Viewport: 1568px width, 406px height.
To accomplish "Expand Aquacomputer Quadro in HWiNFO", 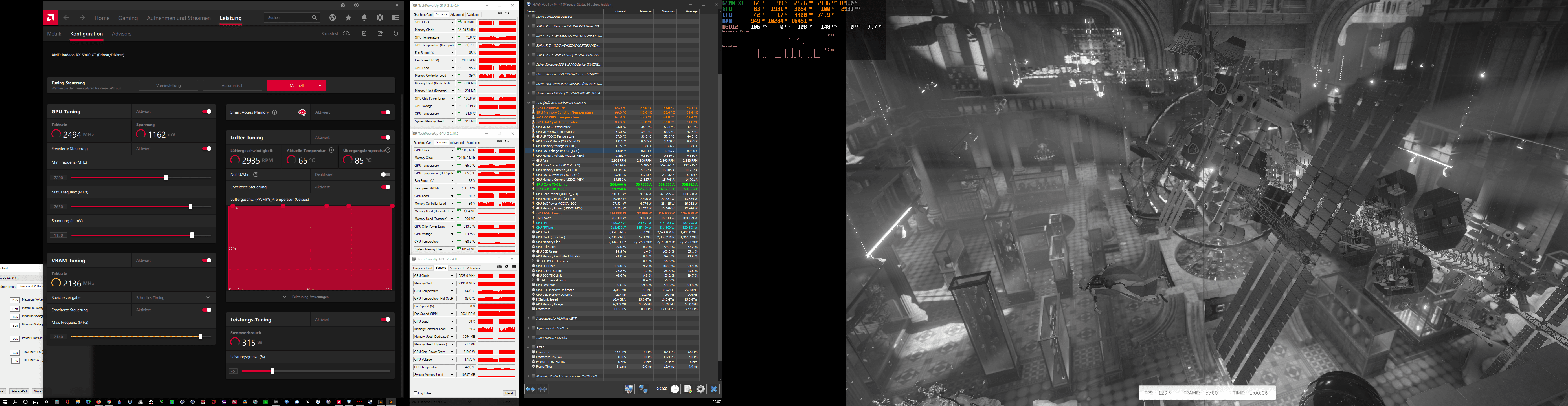I will pyautogui.click(x=528, y=338).
